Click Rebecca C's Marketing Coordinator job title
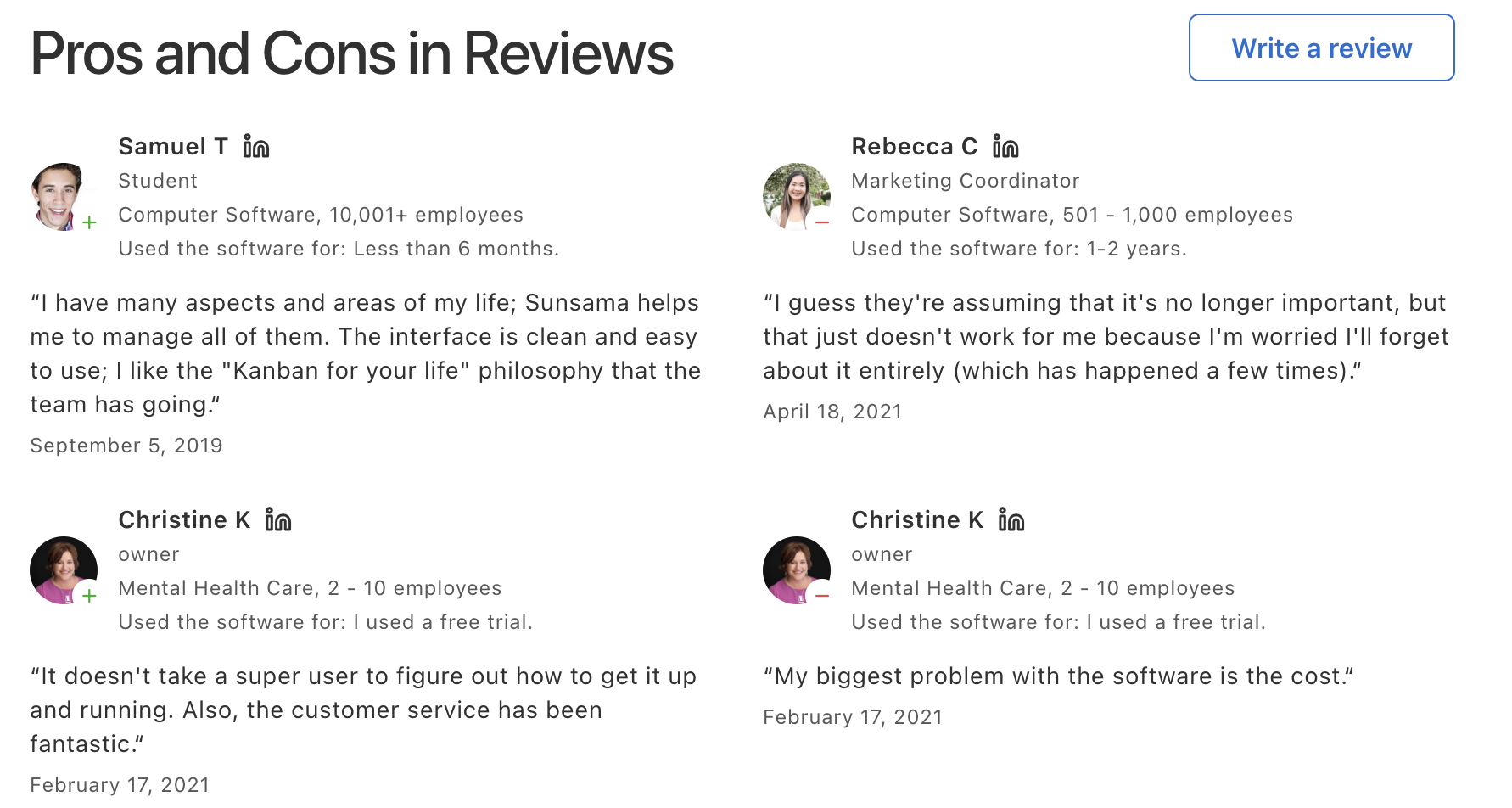 pos(965,181)
